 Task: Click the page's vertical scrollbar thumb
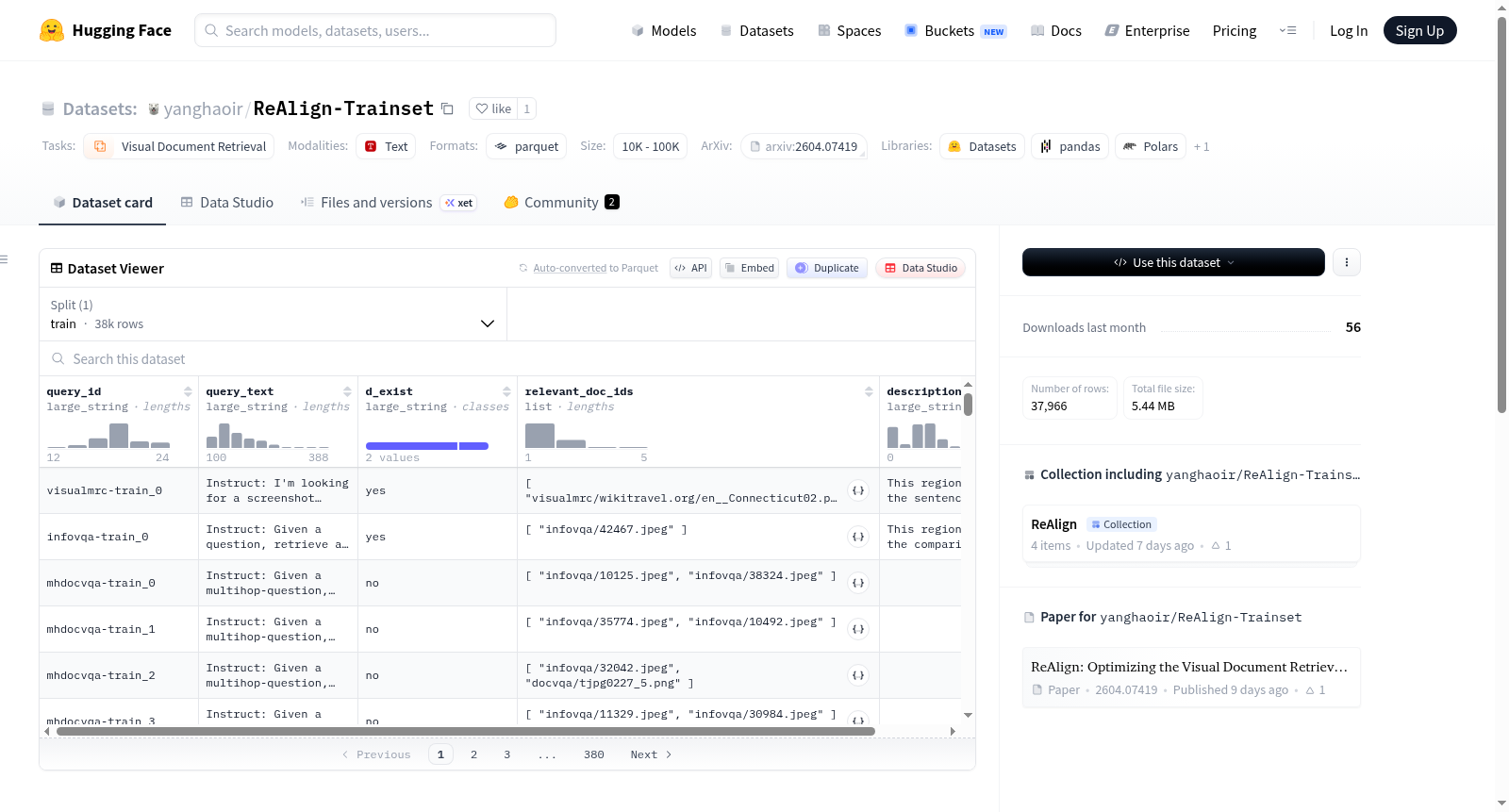pos(1501,214)
